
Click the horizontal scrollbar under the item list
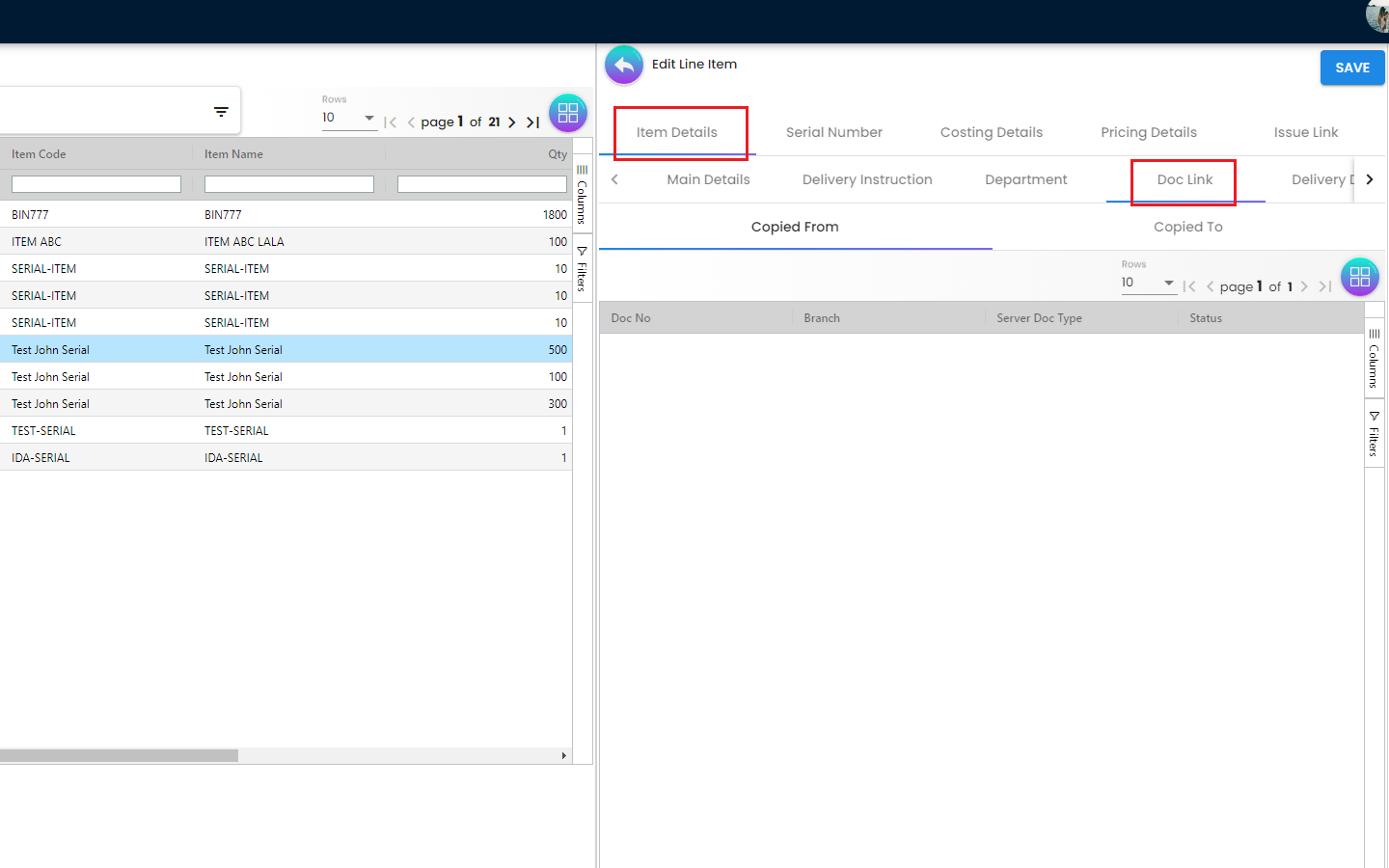click(119, 756)
